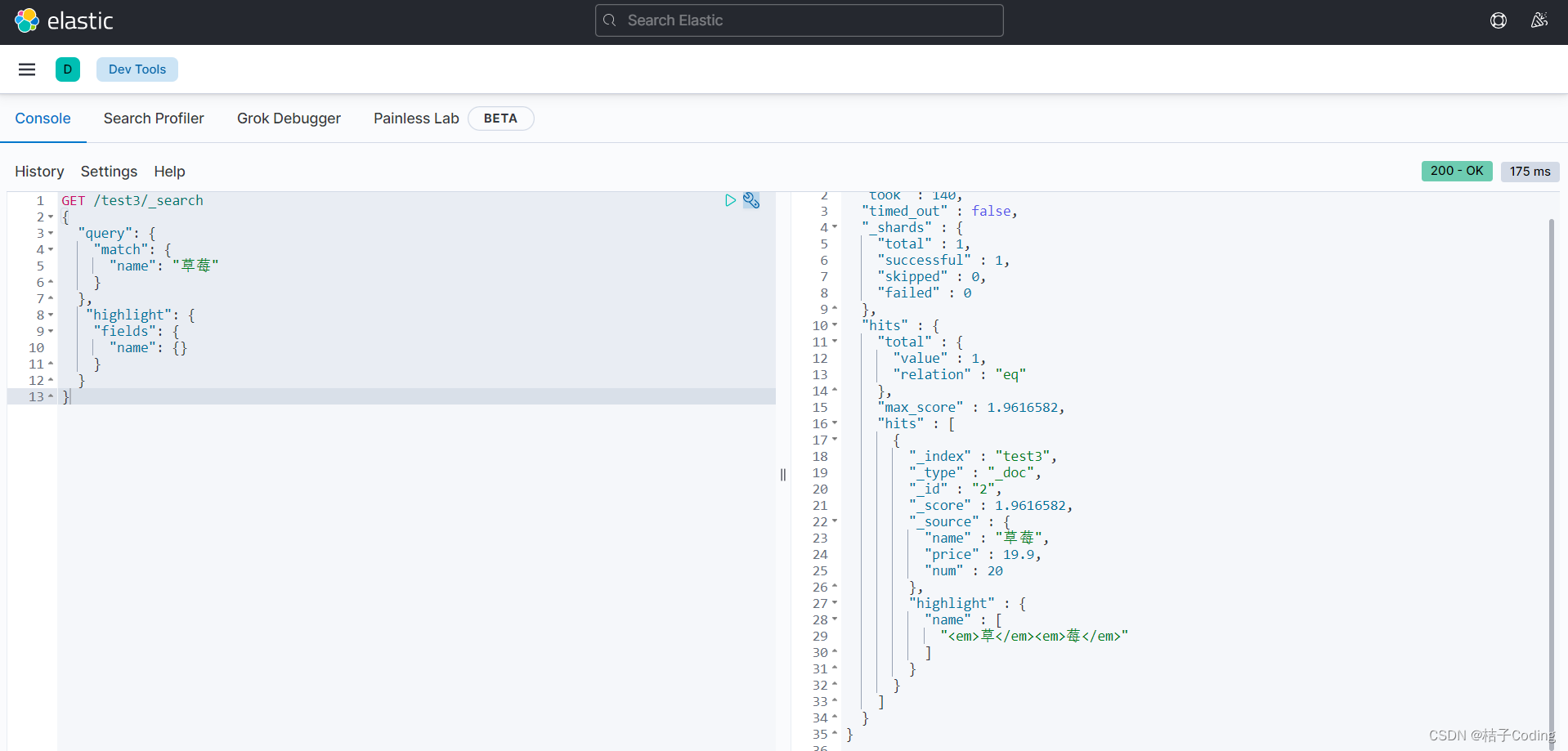Click the Dev Tools breadcrumb
Image resolution: width=1568 pixels, height=751 pixels.
coord(137,69)
